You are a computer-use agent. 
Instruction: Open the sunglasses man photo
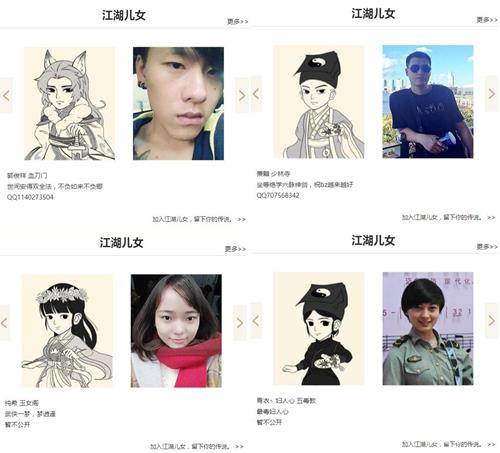[x=428, y=102]
